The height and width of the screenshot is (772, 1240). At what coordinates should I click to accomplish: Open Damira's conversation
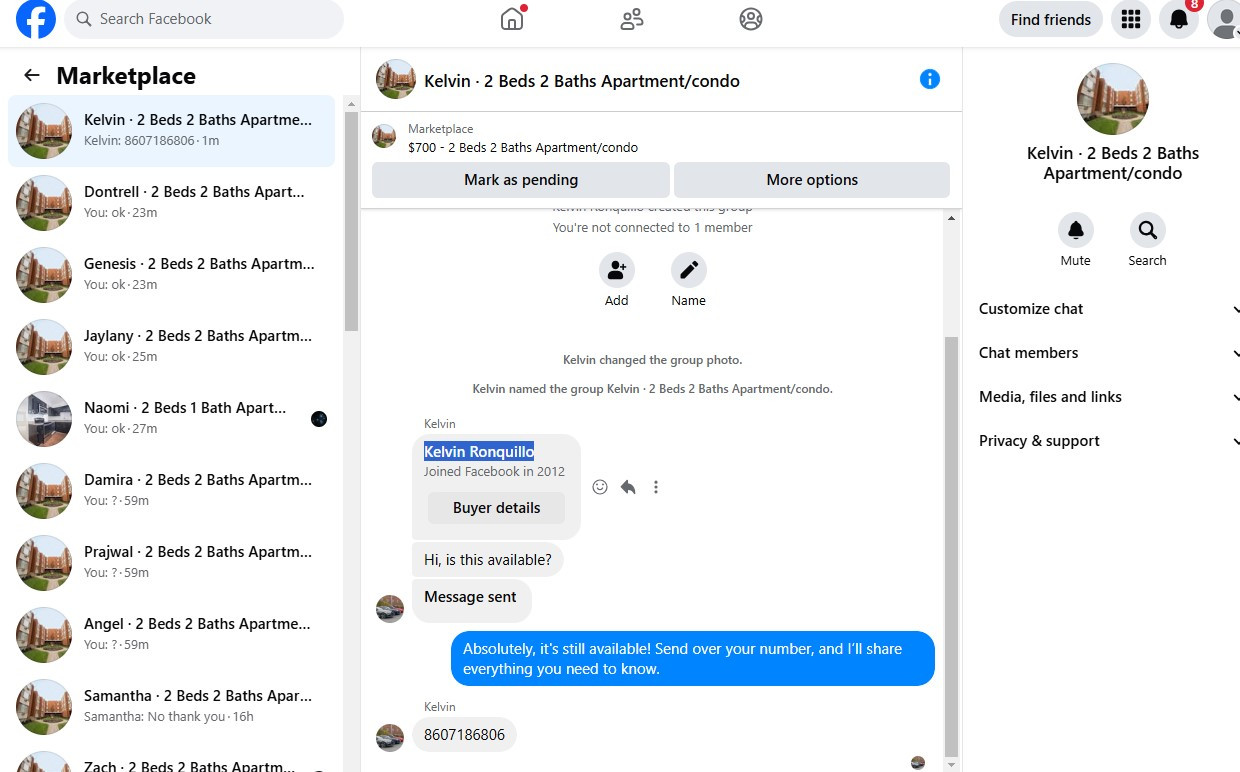171,491
